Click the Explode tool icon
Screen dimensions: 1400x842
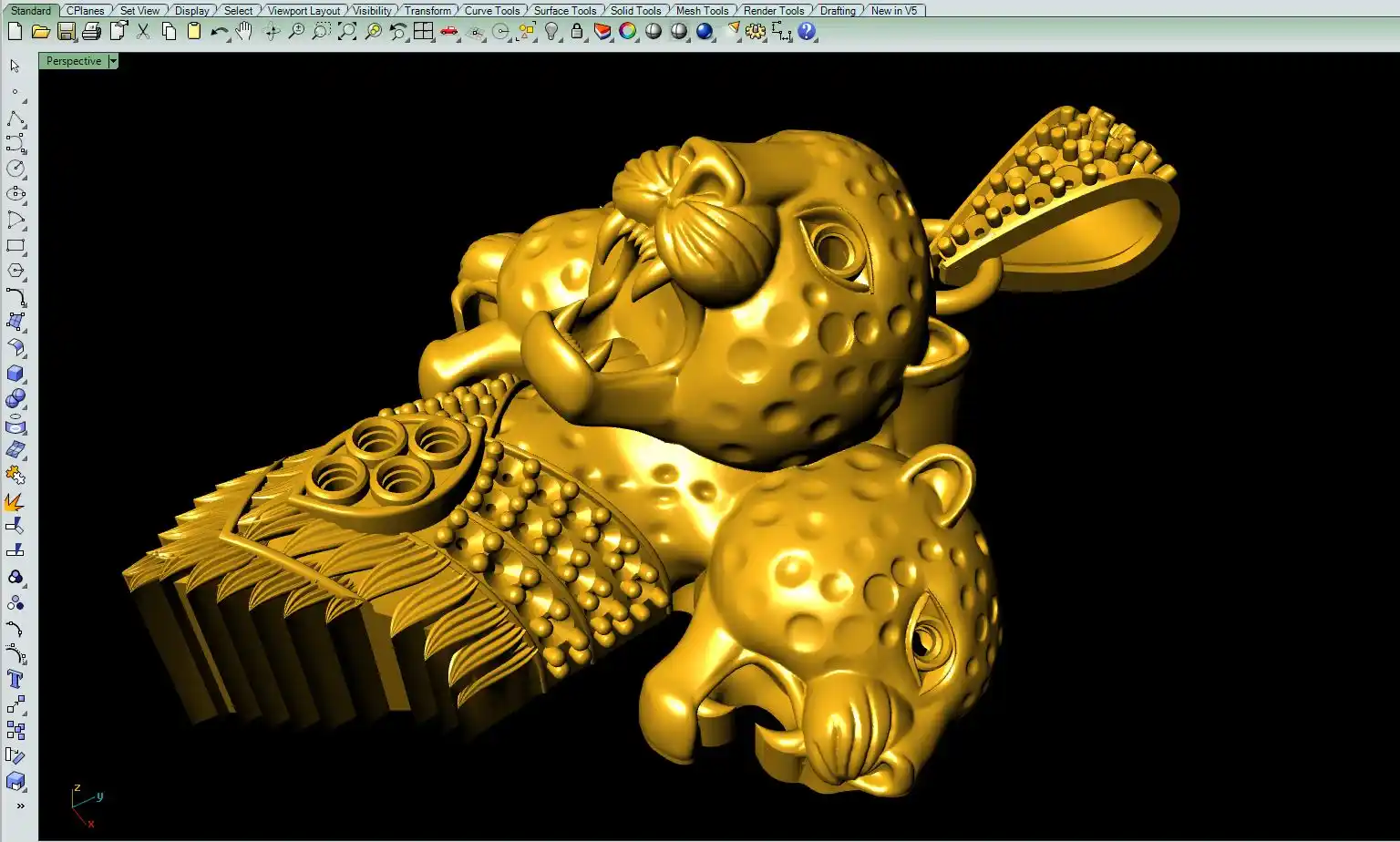pyautogui.click(x=15, y=501)
